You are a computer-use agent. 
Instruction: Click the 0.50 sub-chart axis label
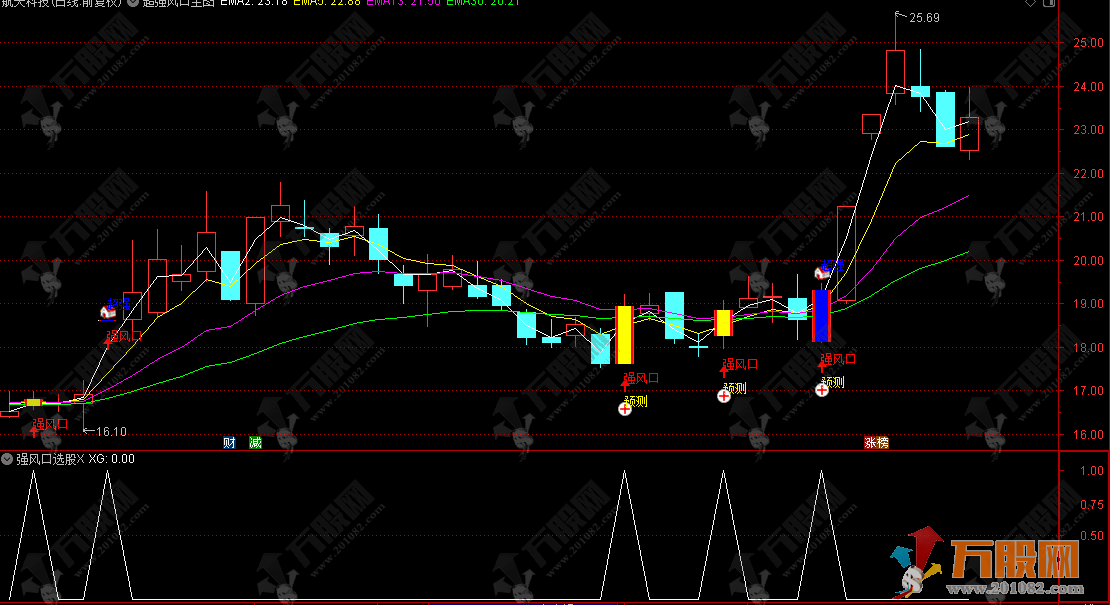coord(1092,536)
